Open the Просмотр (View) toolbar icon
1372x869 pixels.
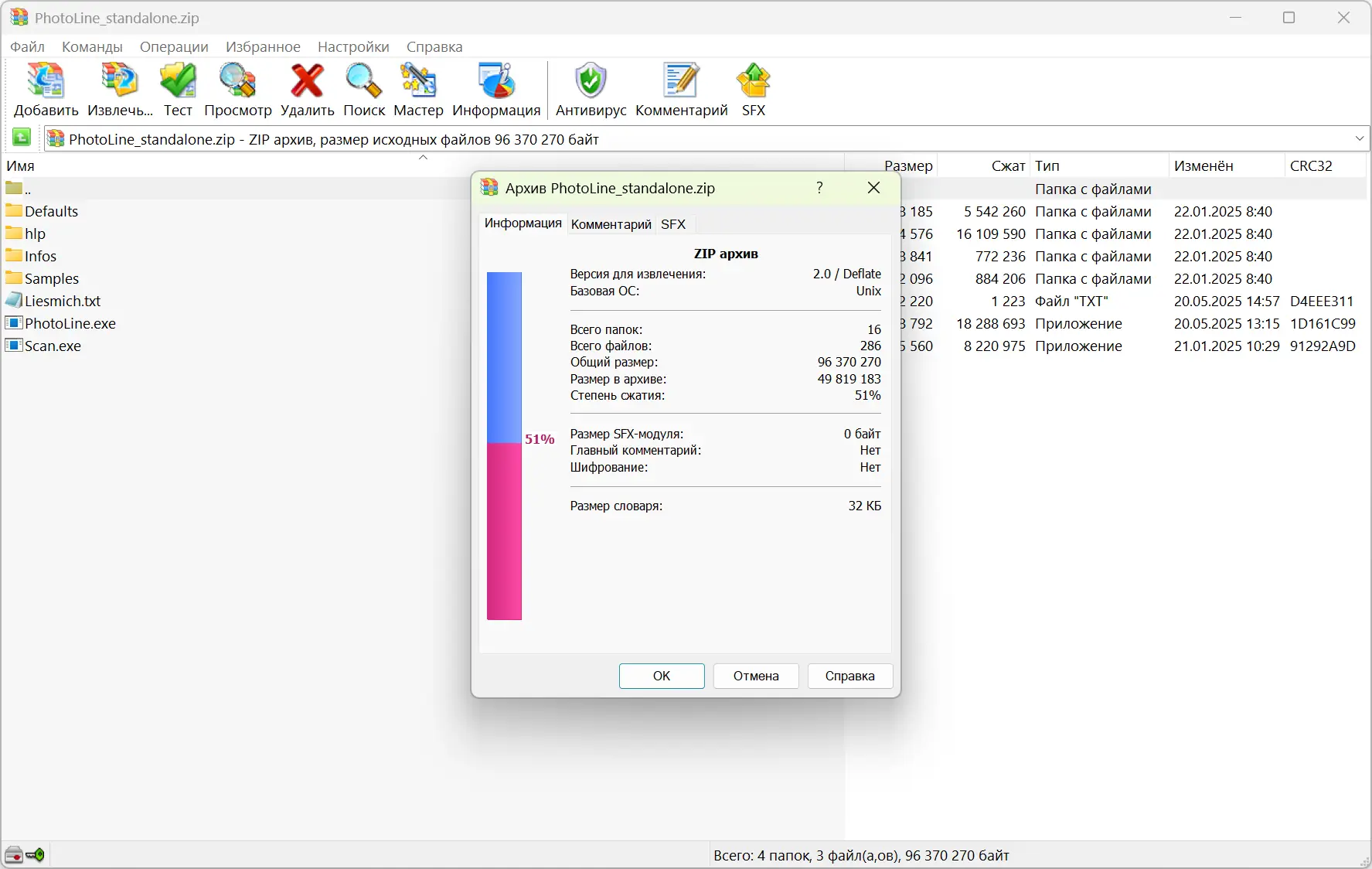point(237,81)
